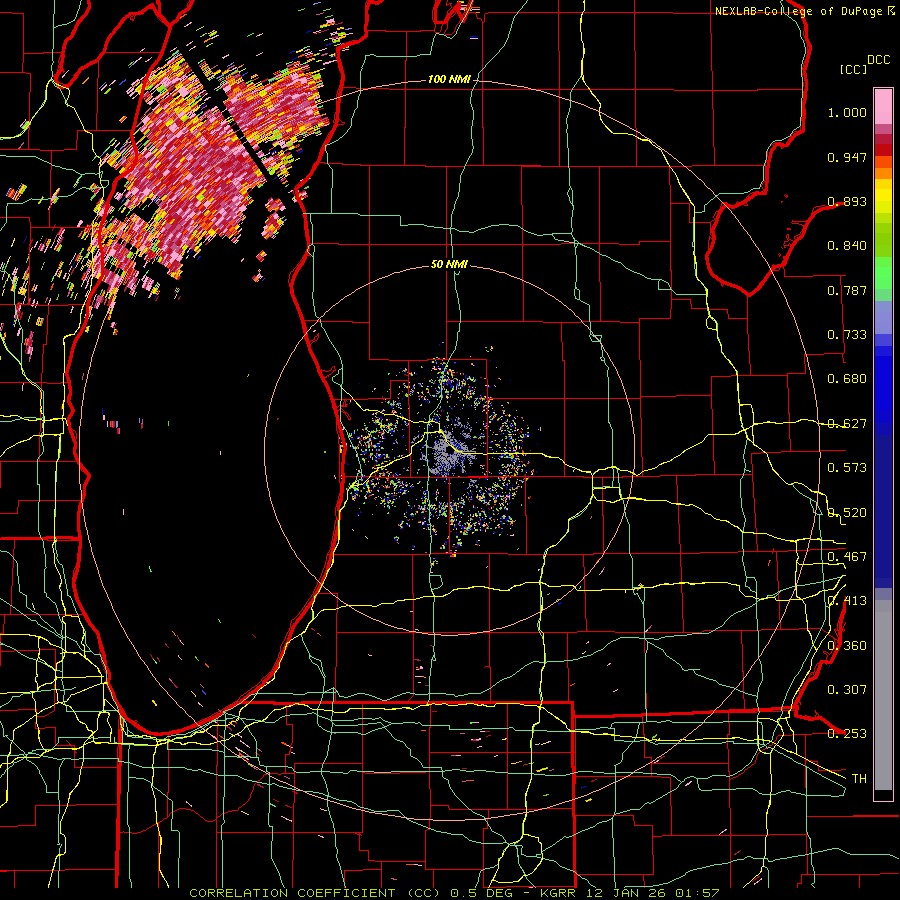Click the 50 NMI range ring label
This screenshot has width=900, height=900.
449,264
